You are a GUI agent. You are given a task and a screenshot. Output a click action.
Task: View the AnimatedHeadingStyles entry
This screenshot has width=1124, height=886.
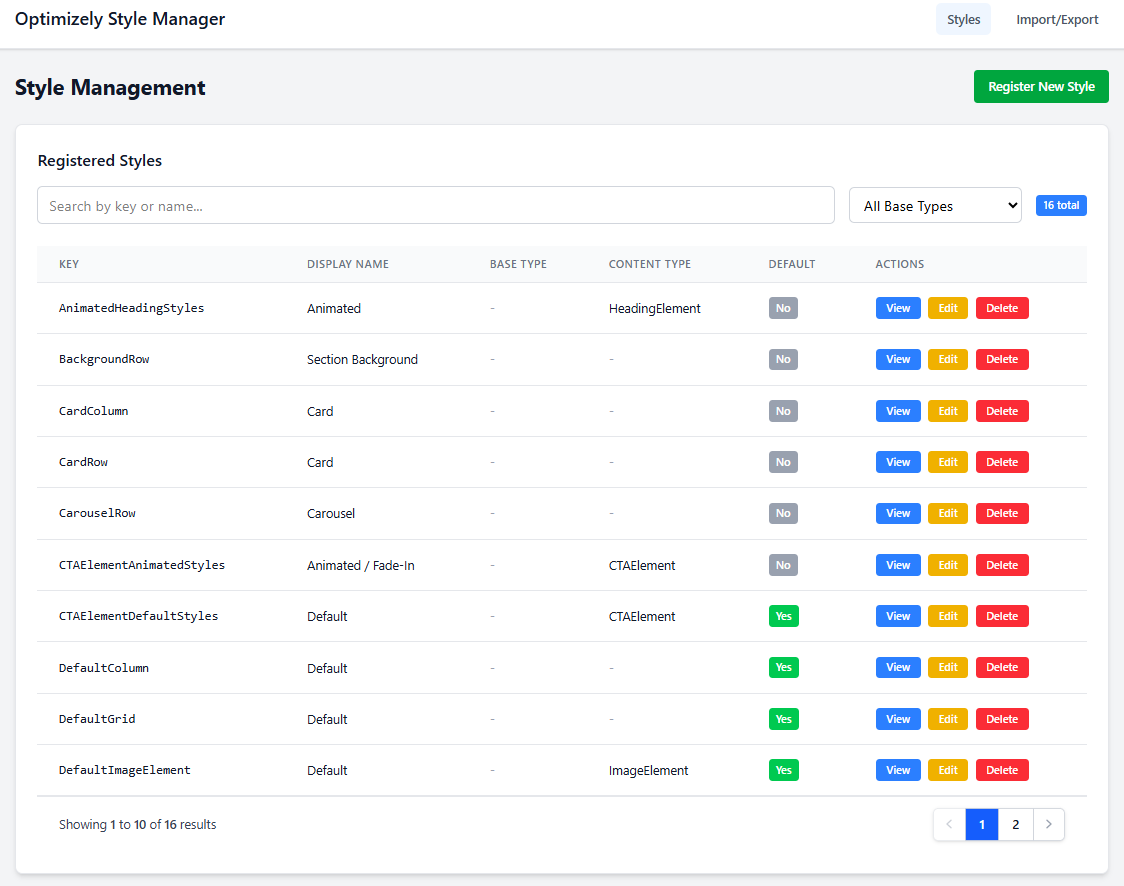point(898,308)
